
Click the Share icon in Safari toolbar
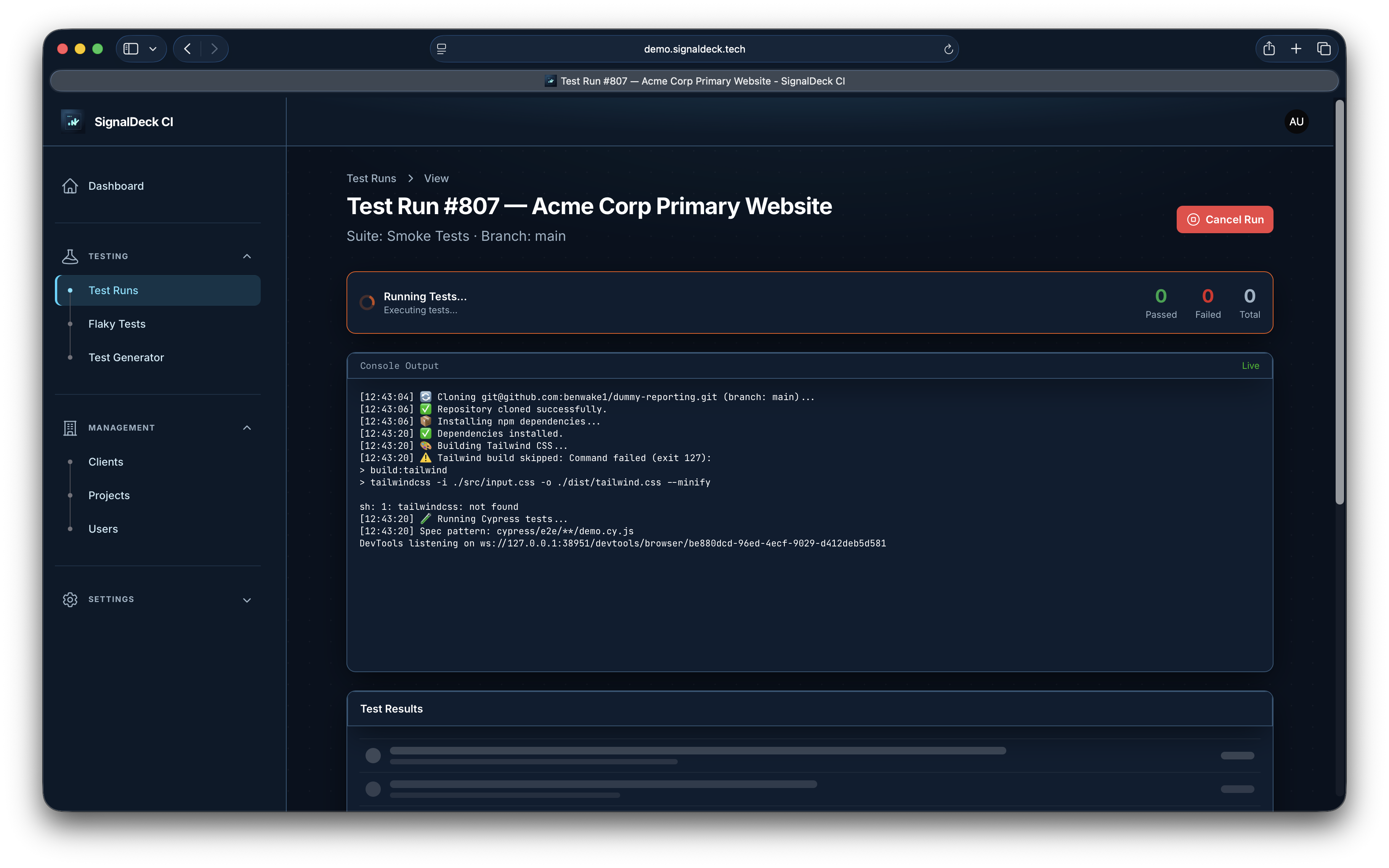pyautogui.click(x=1269, y=49)
